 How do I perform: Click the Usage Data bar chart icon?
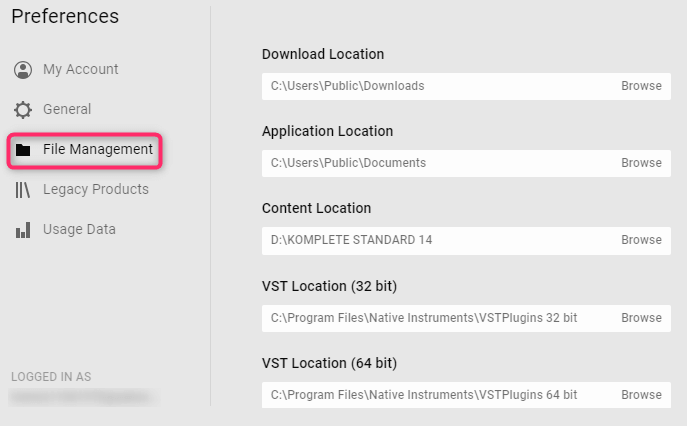point(23,230)
